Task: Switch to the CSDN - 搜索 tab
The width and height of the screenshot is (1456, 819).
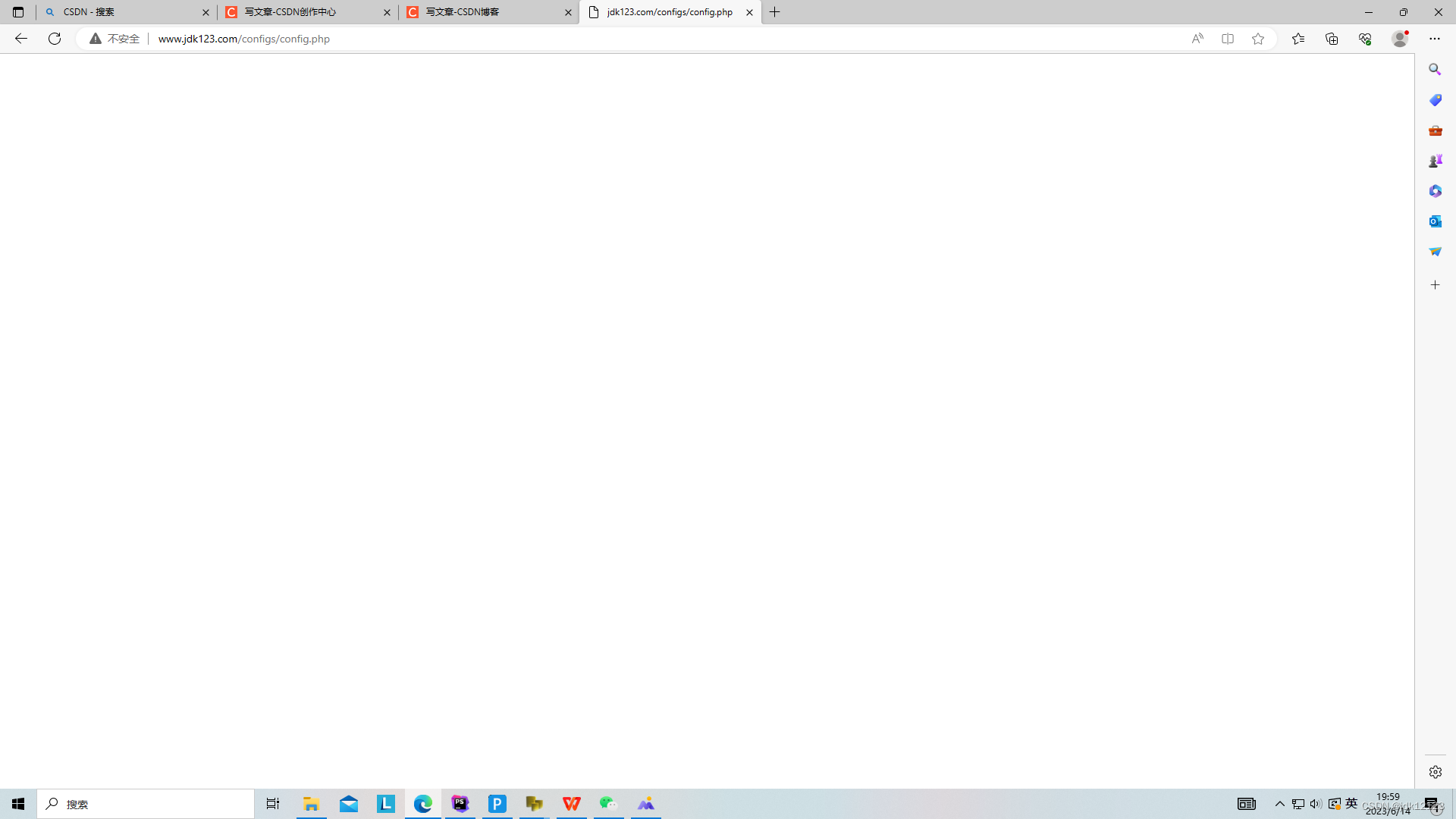Action: (127, 12)
